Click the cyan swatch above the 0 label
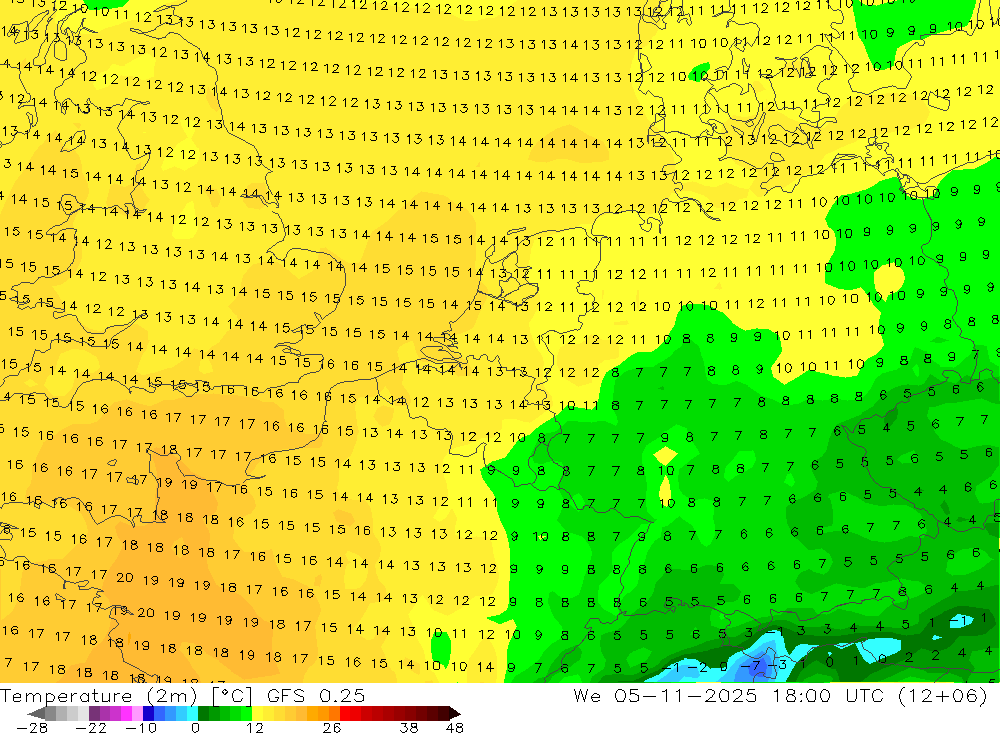Image resolution: width=1000 pixels, height=733 pixels. pyautogui.click(x=192, y=713)
